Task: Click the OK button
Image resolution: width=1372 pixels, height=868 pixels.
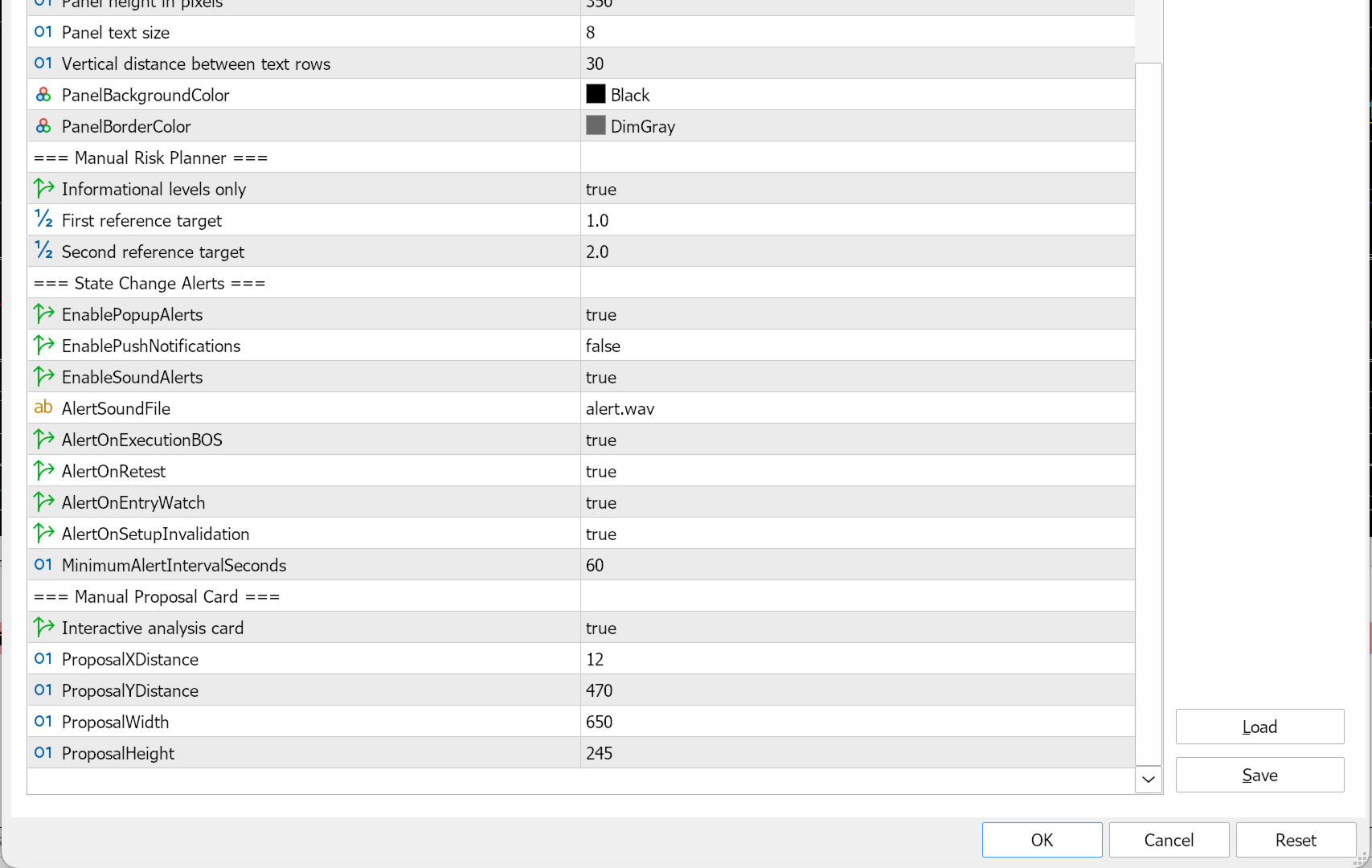Action: point(1042,840)
